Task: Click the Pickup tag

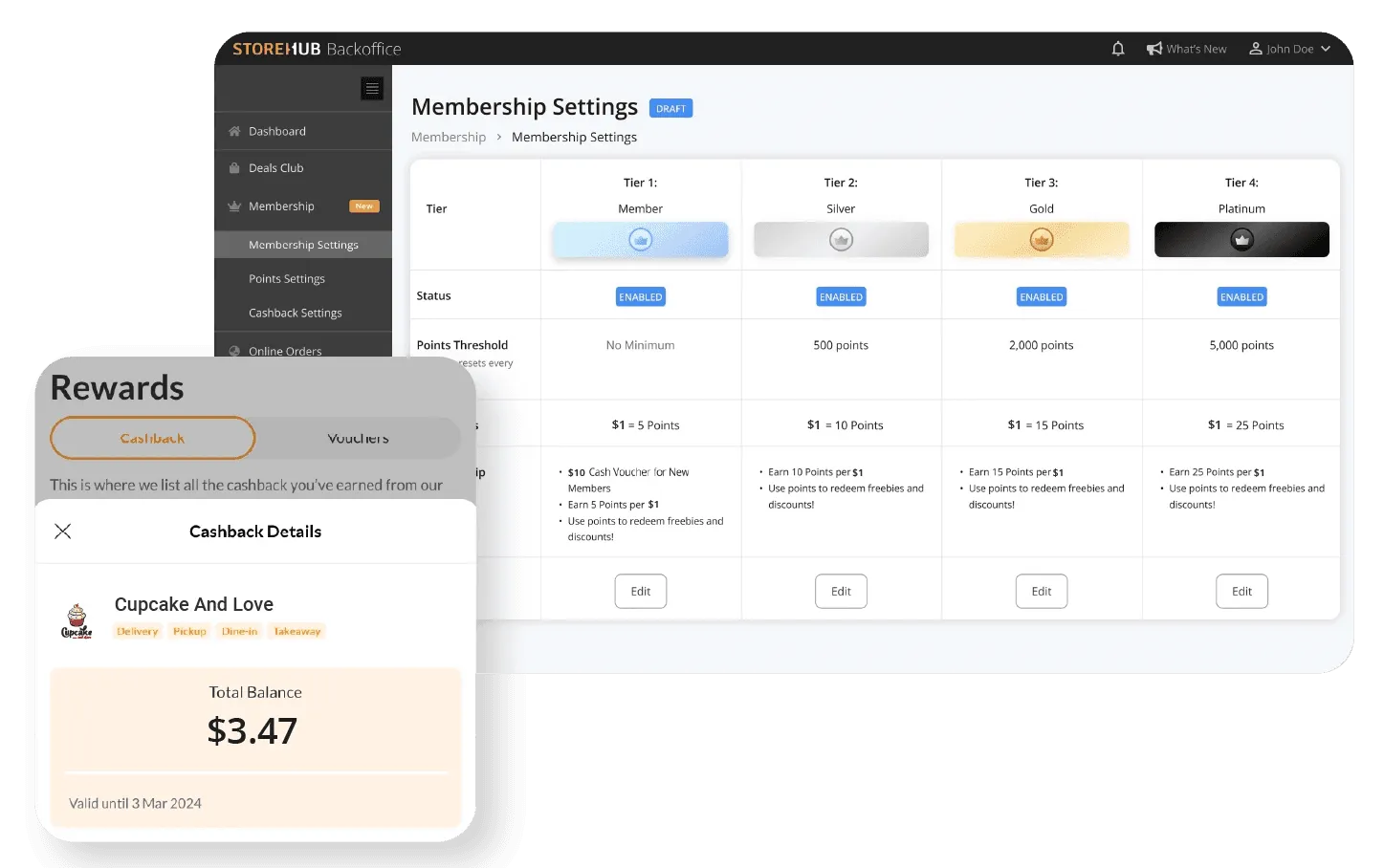Action: pyautogui.click(x=189, y=631)
